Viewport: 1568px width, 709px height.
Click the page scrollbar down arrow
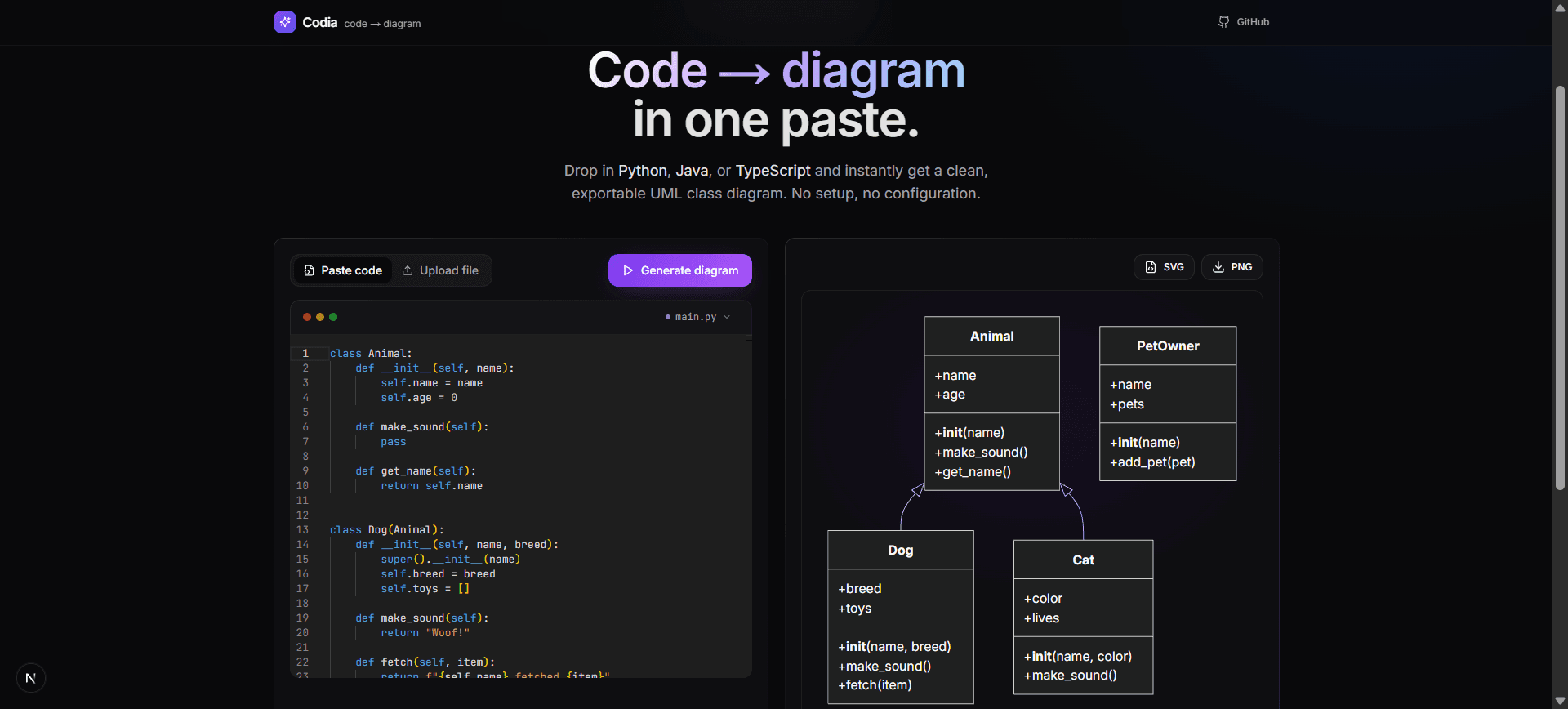[1560, 701]
